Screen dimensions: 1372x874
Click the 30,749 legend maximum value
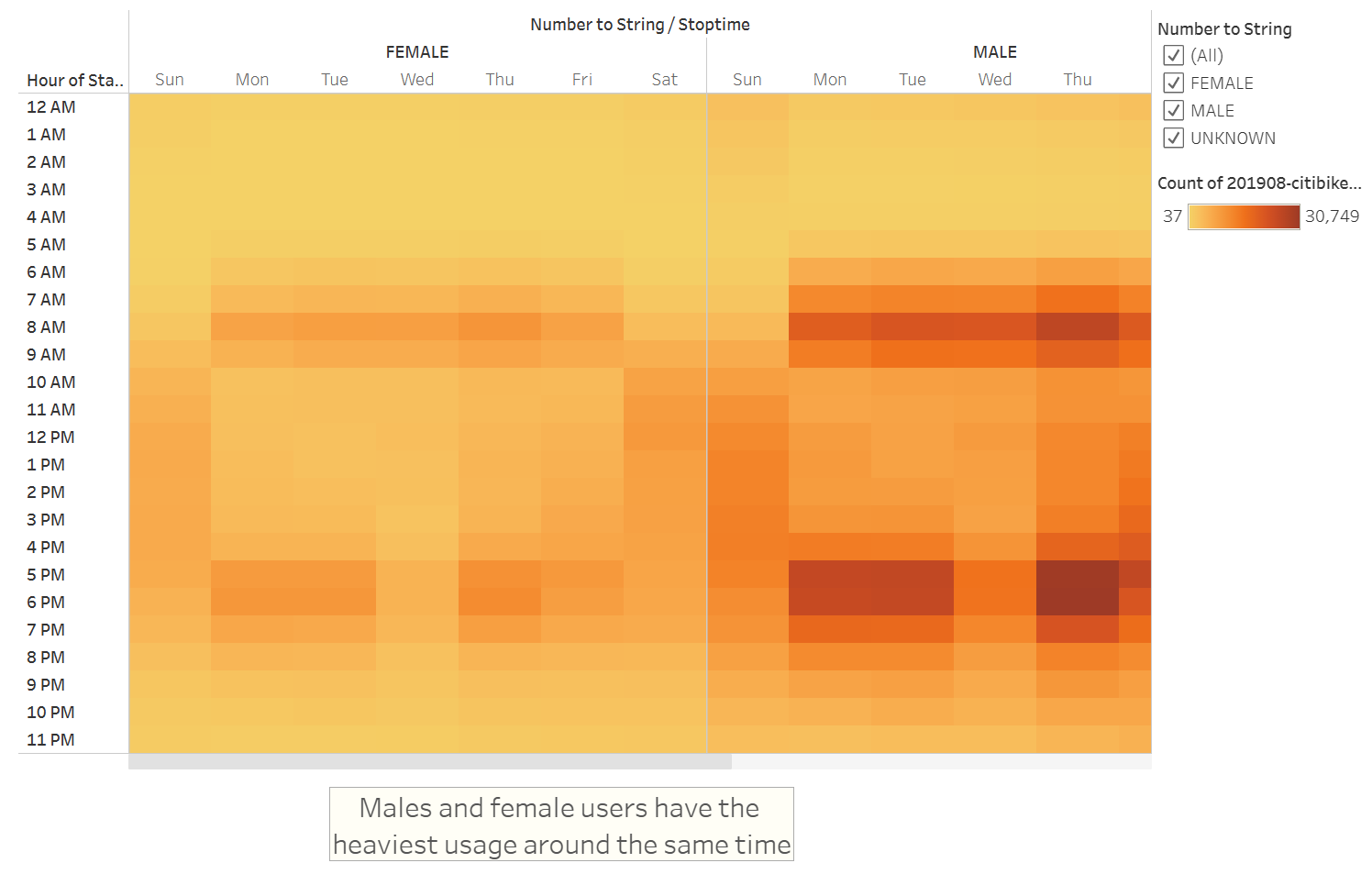pyautogui.click(x=1330, y=216)
